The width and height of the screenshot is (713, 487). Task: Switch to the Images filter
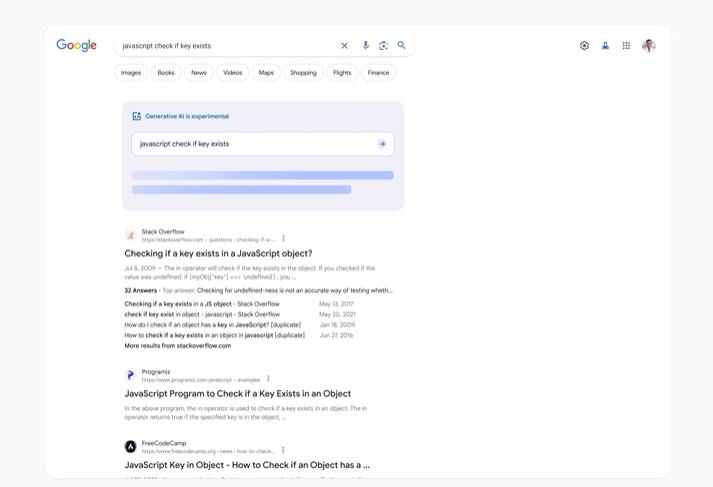[131, 73]
